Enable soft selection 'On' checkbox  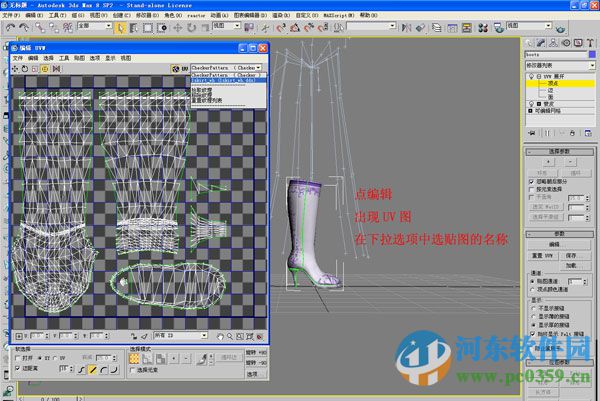18,358
